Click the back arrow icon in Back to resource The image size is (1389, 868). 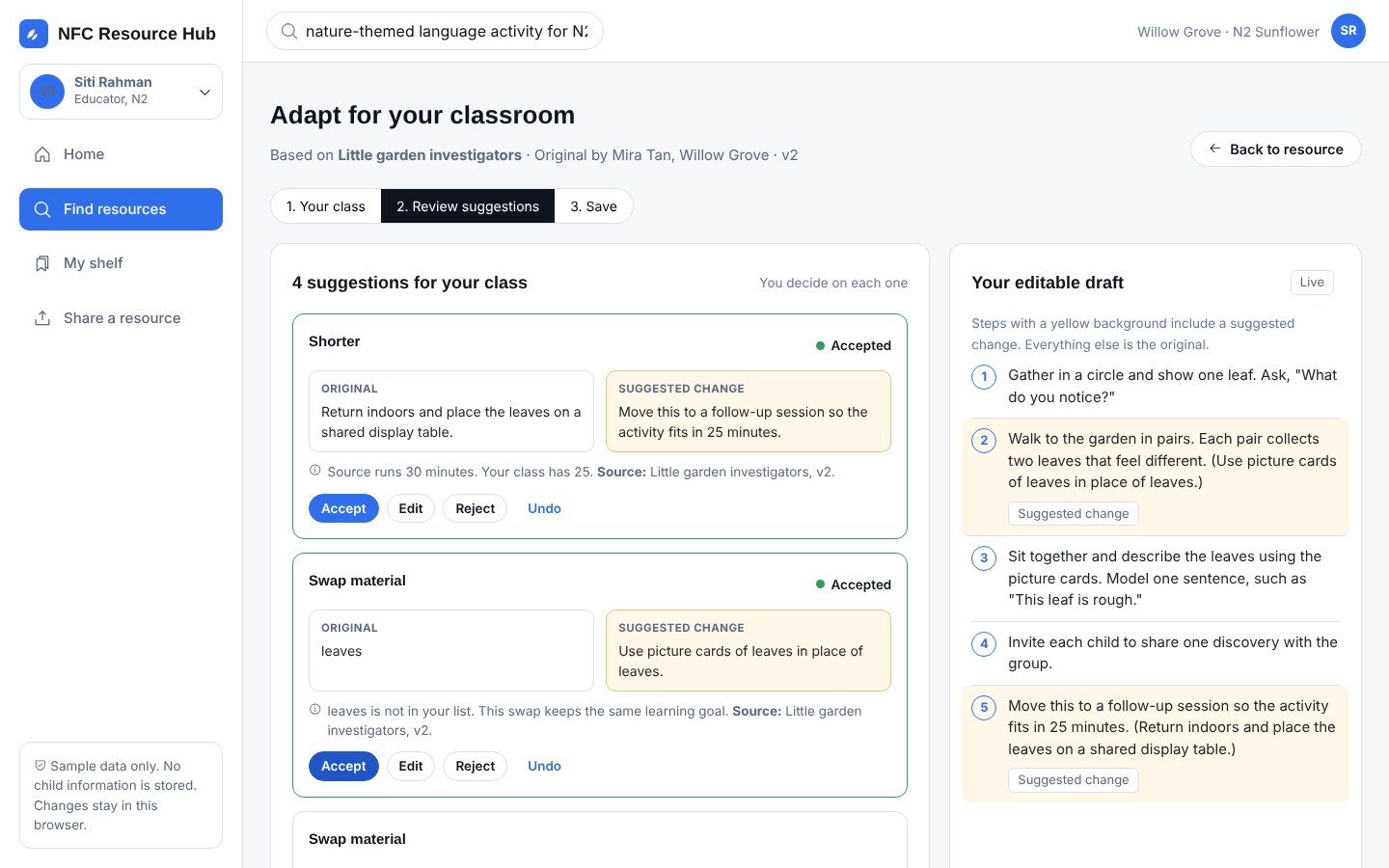(x=1215, y=149)
